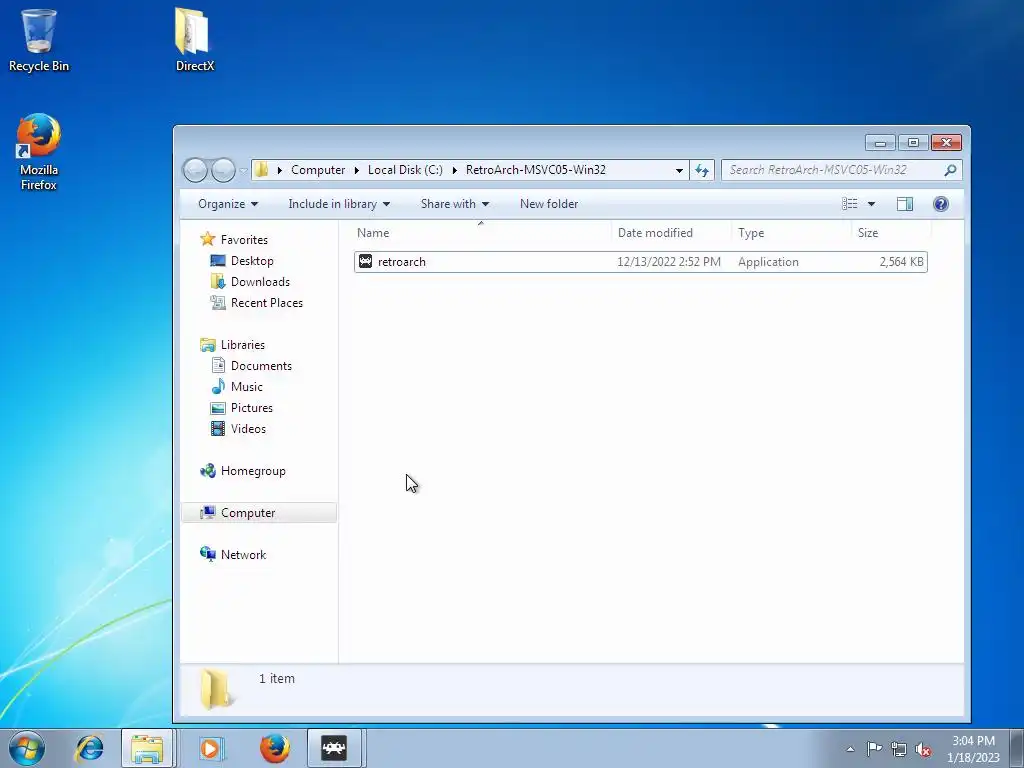Image resolution: width=1024 pixels, height=768 pixels.
Task: Expand the Computer breadcrumb arrow
Action: pos(357,170)
